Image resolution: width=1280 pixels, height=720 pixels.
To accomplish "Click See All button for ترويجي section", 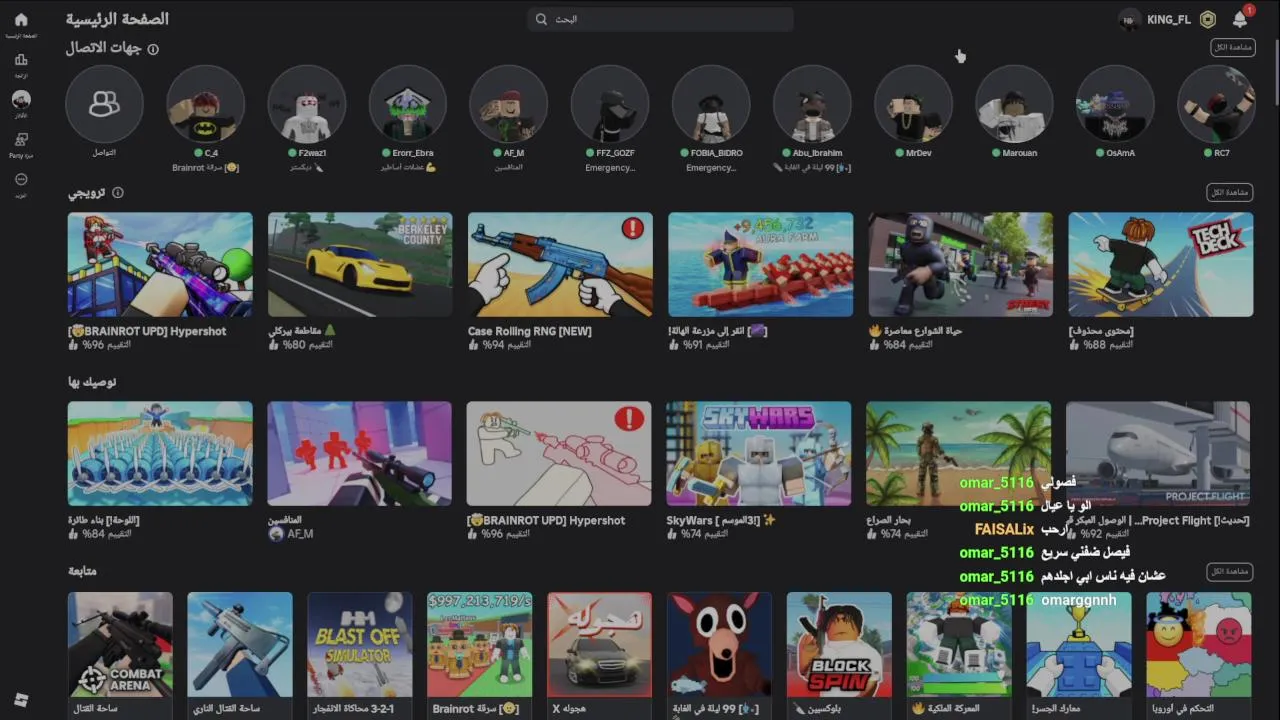I will click(1231, 192).
